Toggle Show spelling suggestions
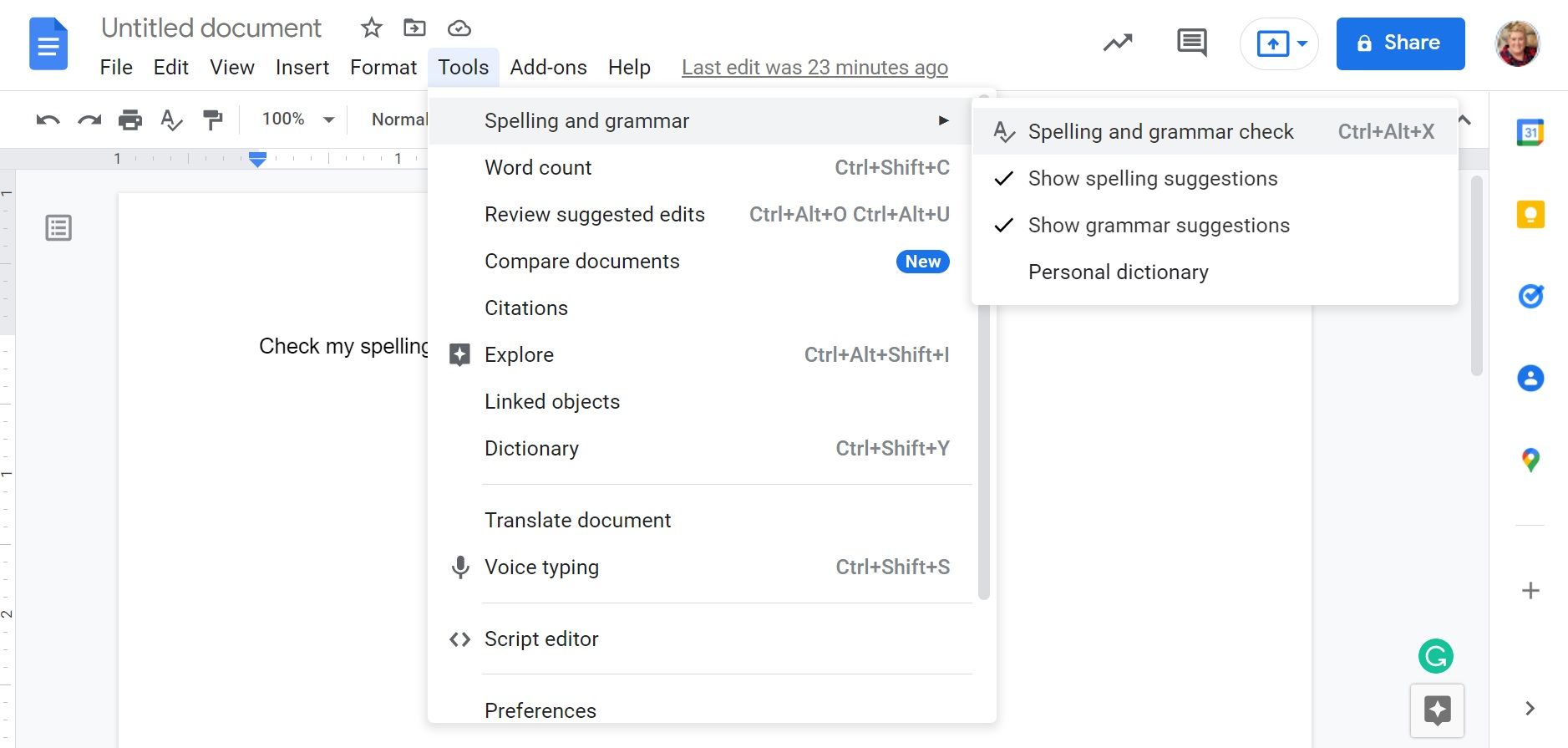The width and height of the screenshot is (1568, 748). pyautogui.click(x=1215, y=178)
